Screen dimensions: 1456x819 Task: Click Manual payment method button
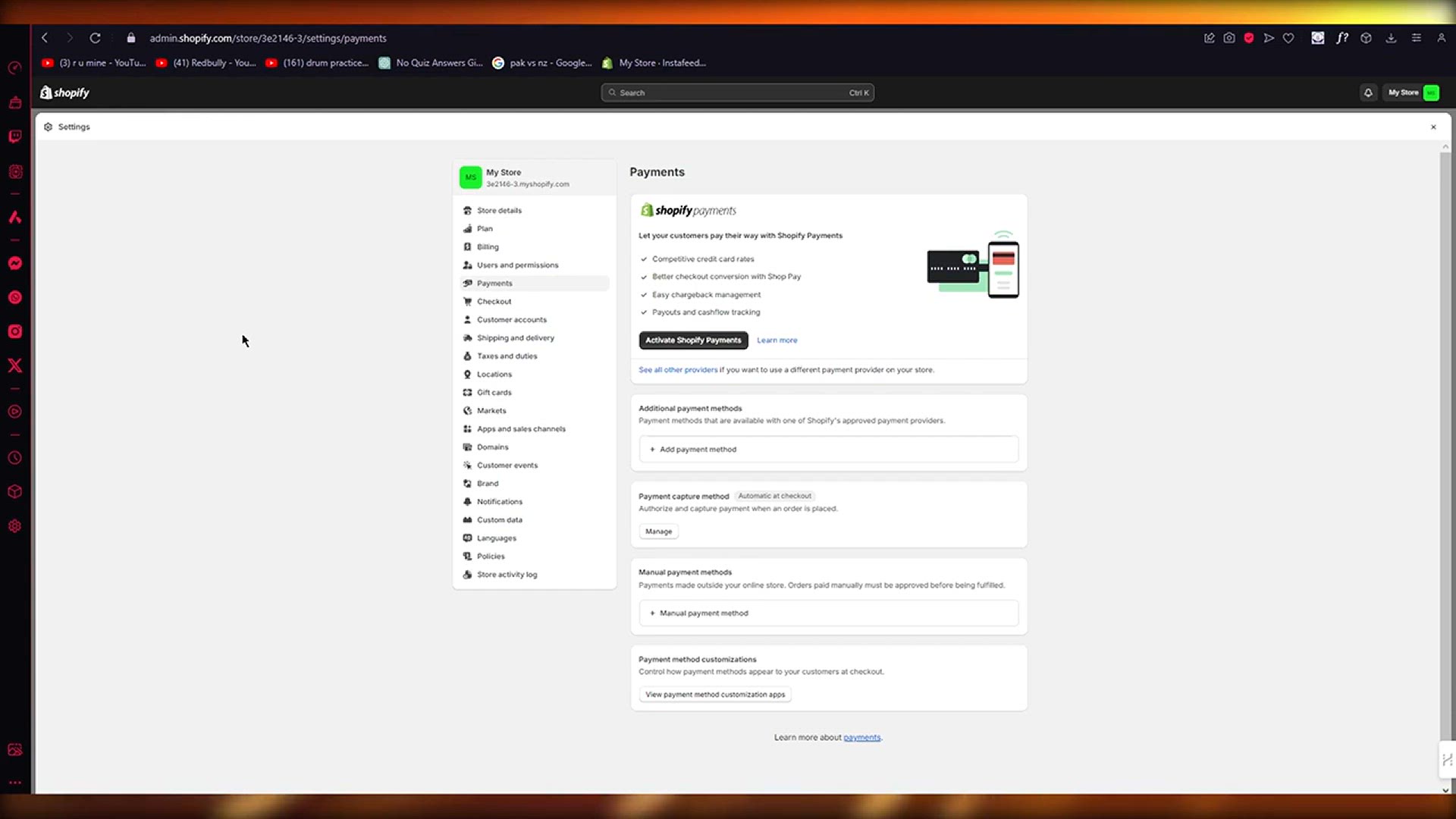tap(829, 613)
